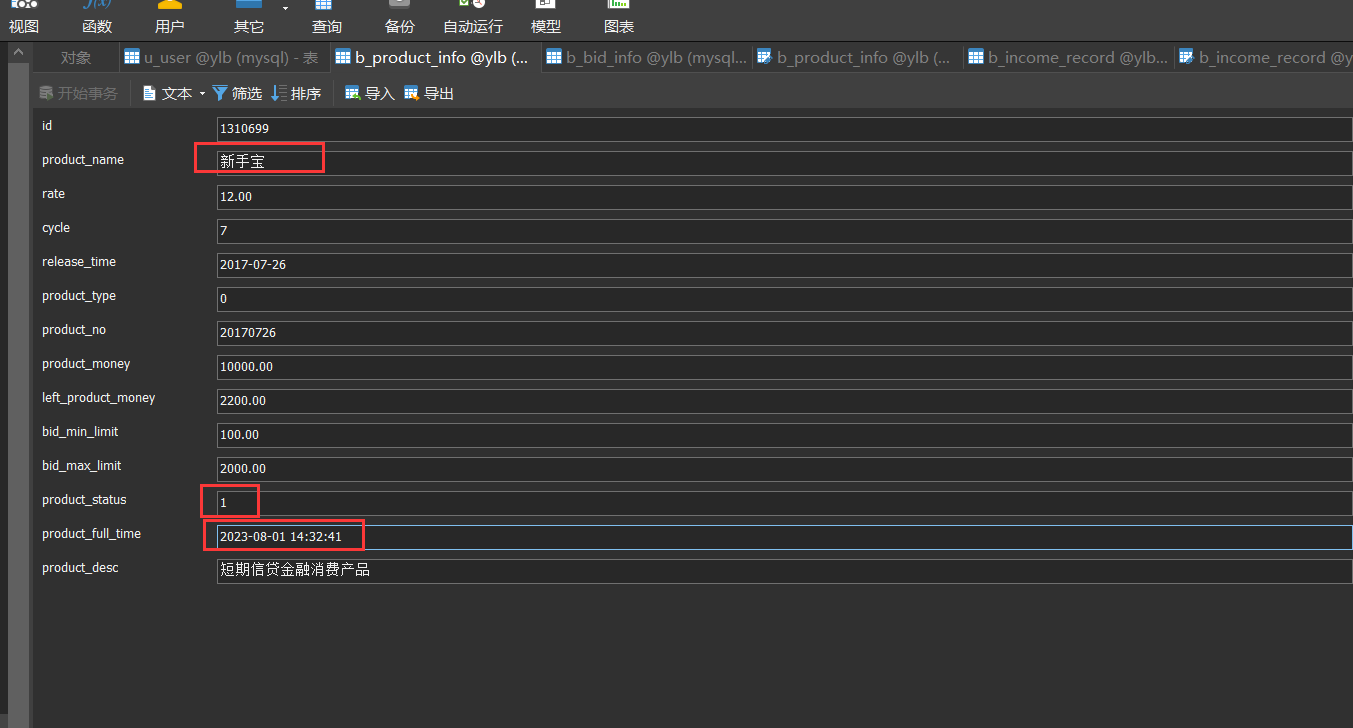The width and height of the screenshot is (1353, 728).
Task: Open the 模型 (Model) toolbar item
Action: [x=546, y=18]
